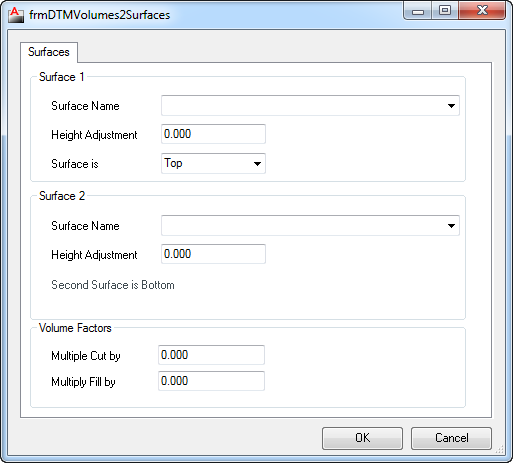The height and width of the screenshot is (463, 513).
Task: Click the Volume Factors group heading
Action: (x=75, y=328)
